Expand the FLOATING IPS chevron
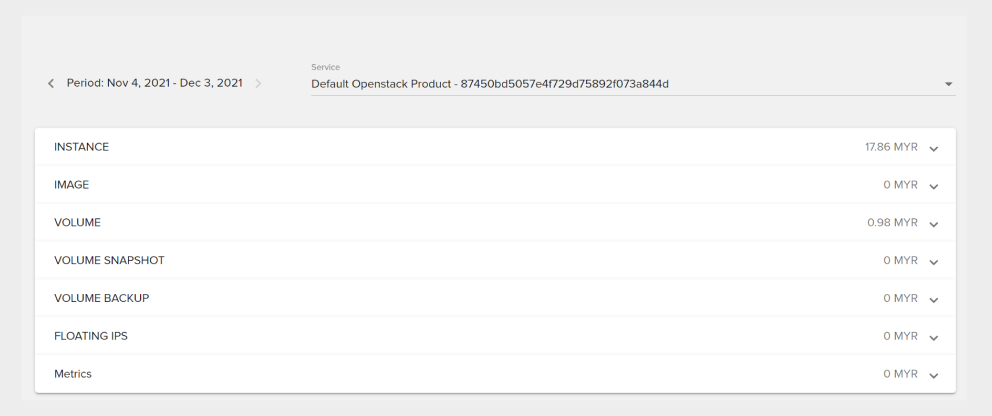 click(x=934, y=337)
